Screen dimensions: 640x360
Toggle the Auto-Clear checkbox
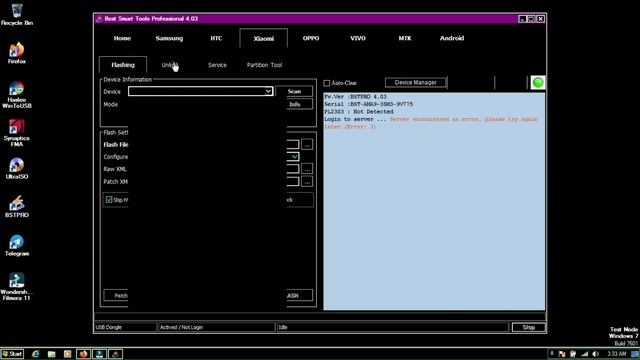tap(327, 83)
